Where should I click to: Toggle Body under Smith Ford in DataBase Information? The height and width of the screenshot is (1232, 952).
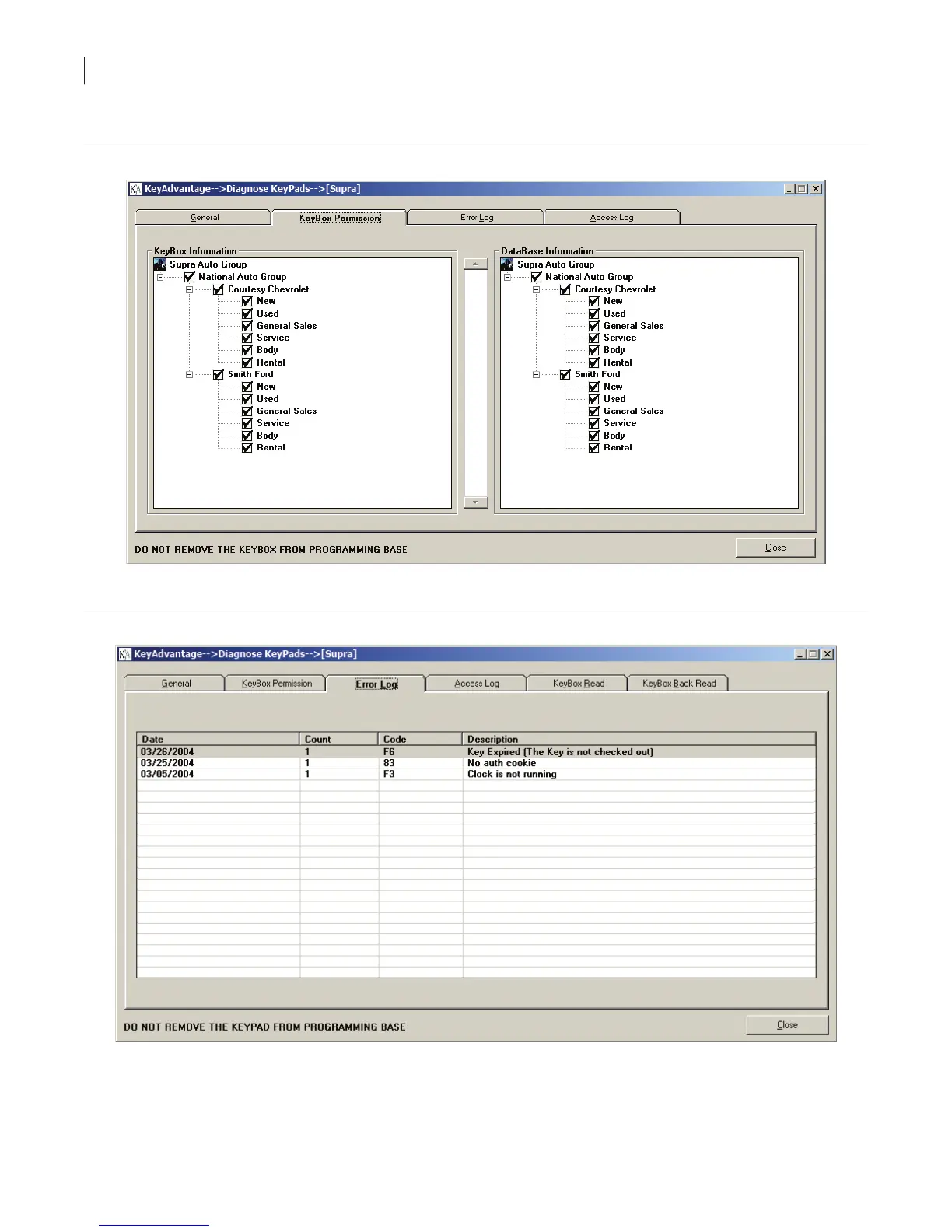(594, 436)
